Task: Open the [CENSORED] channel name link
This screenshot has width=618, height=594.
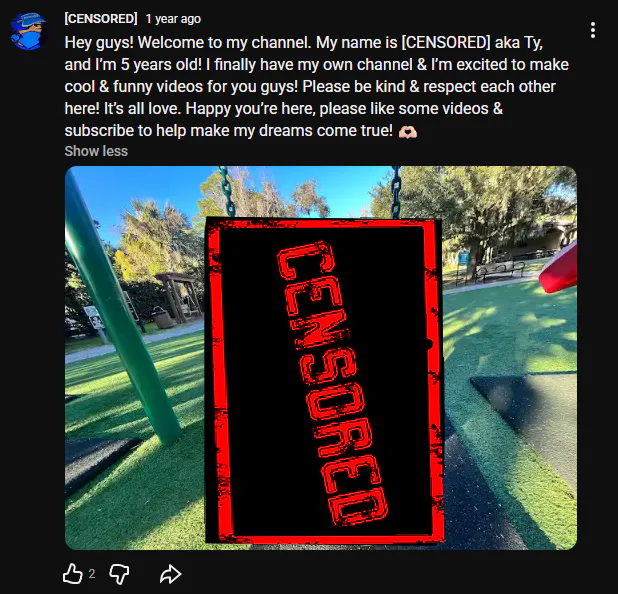Action: pos(101,19)
